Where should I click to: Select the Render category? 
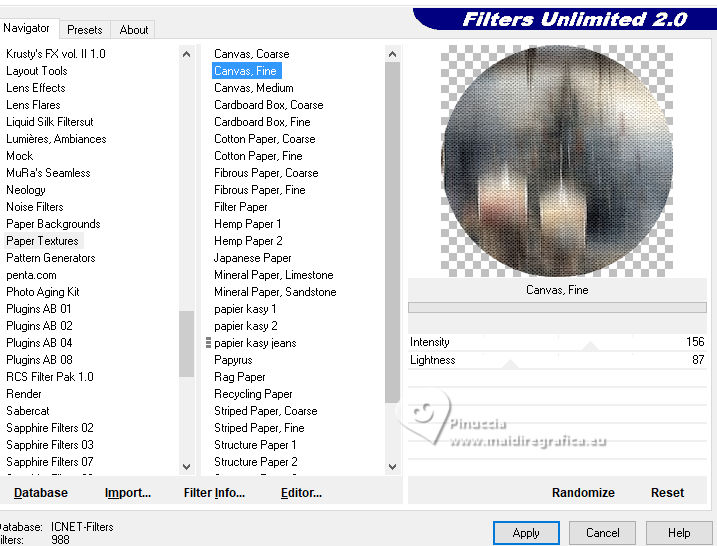[x=24, y=394]
